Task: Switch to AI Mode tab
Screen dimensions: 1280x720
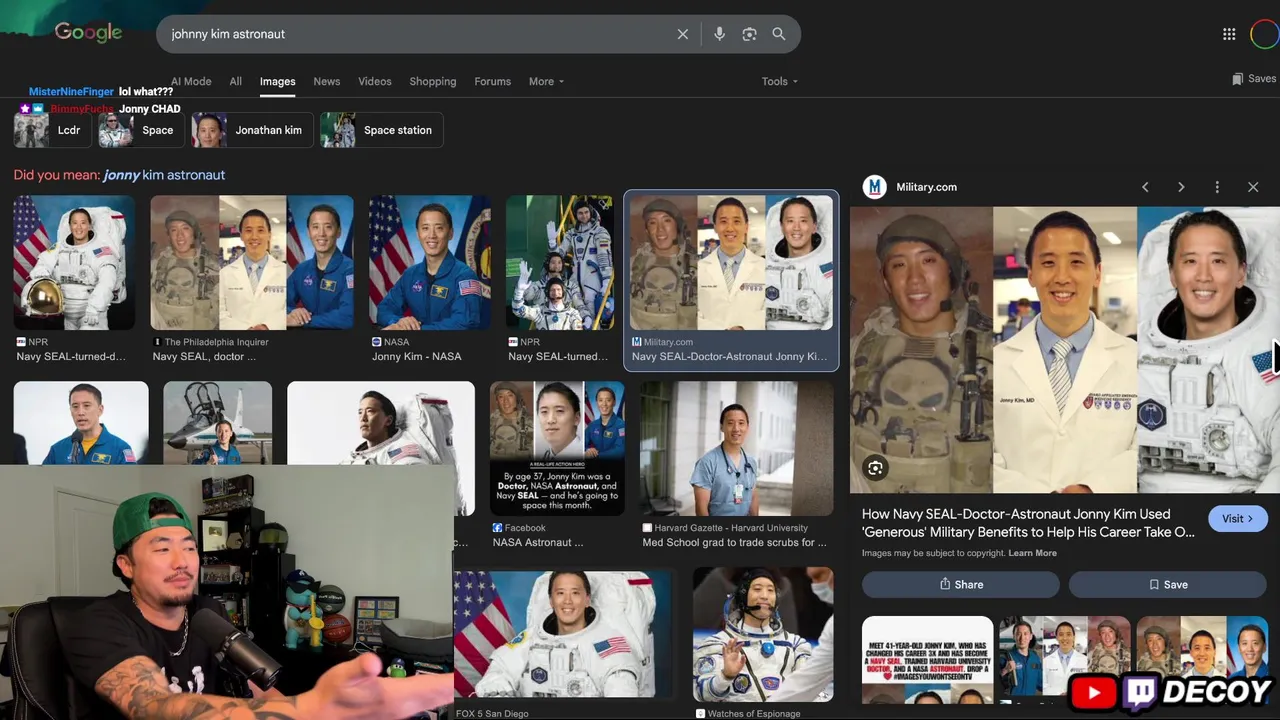Action: [191, 82]
